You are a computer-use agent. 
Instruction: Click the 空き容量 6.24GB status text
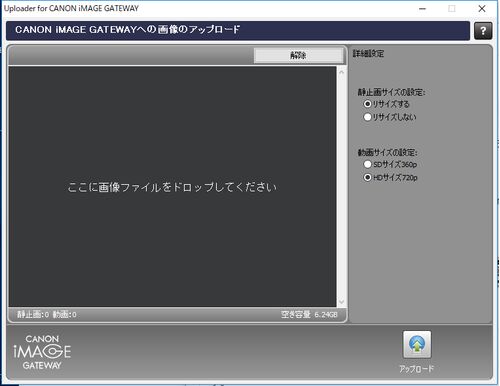click(x=309, y=314)
